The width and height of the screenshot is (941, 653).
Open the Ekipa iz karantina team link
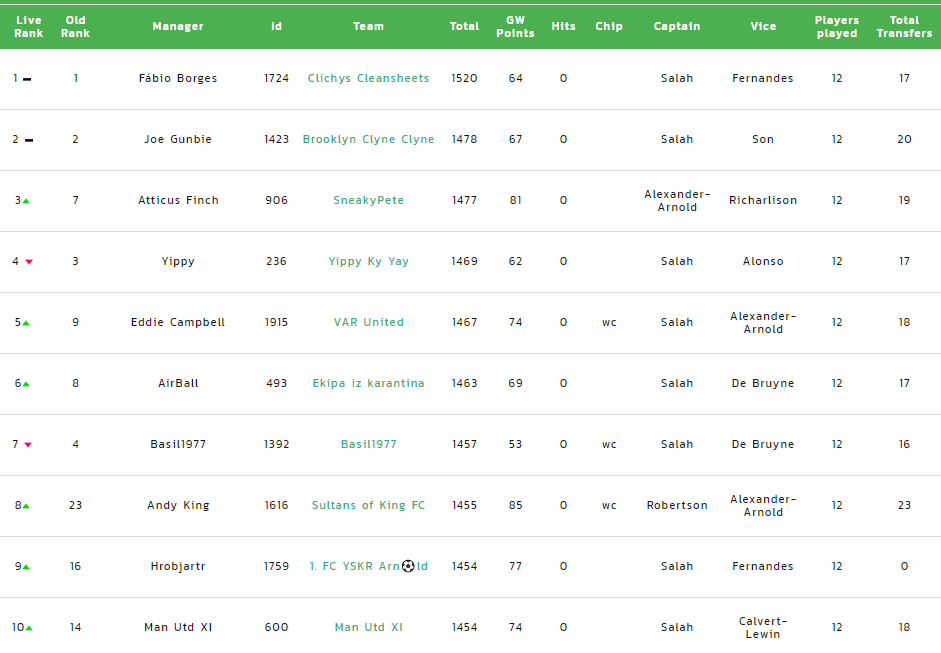368,383
